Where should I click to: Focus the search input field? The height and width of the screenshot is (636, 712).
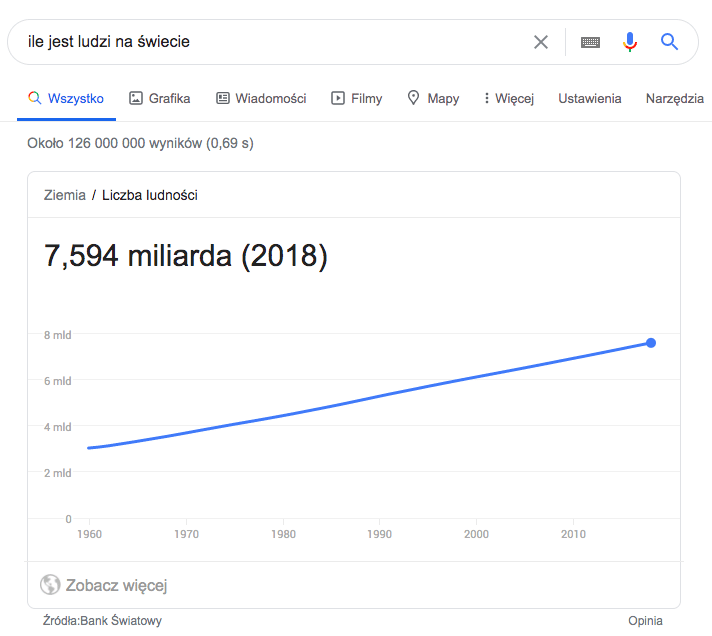tap(270, 42)
